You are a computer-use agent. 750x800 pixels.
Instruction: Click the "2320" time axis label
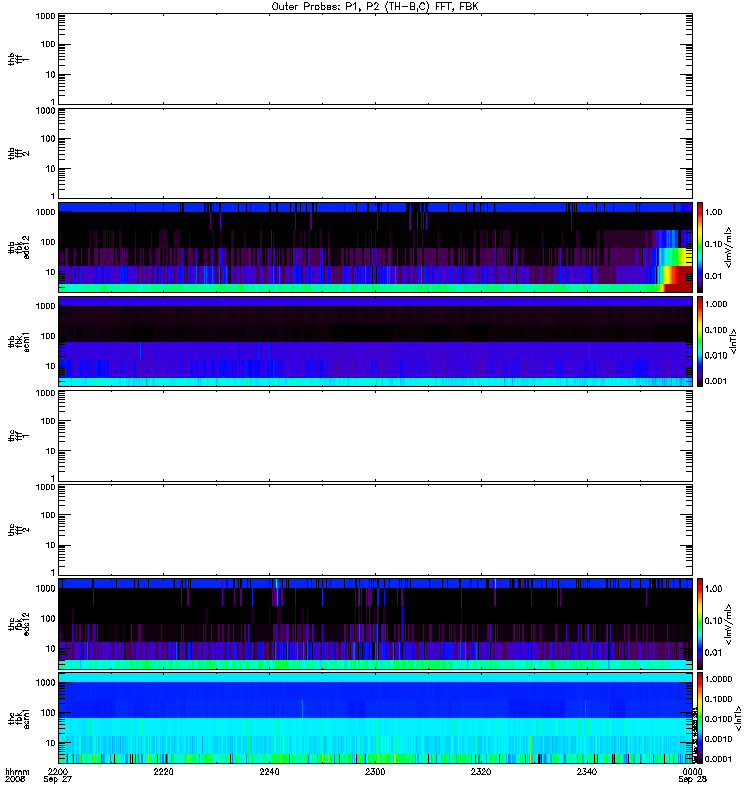[x=481, y=771]
